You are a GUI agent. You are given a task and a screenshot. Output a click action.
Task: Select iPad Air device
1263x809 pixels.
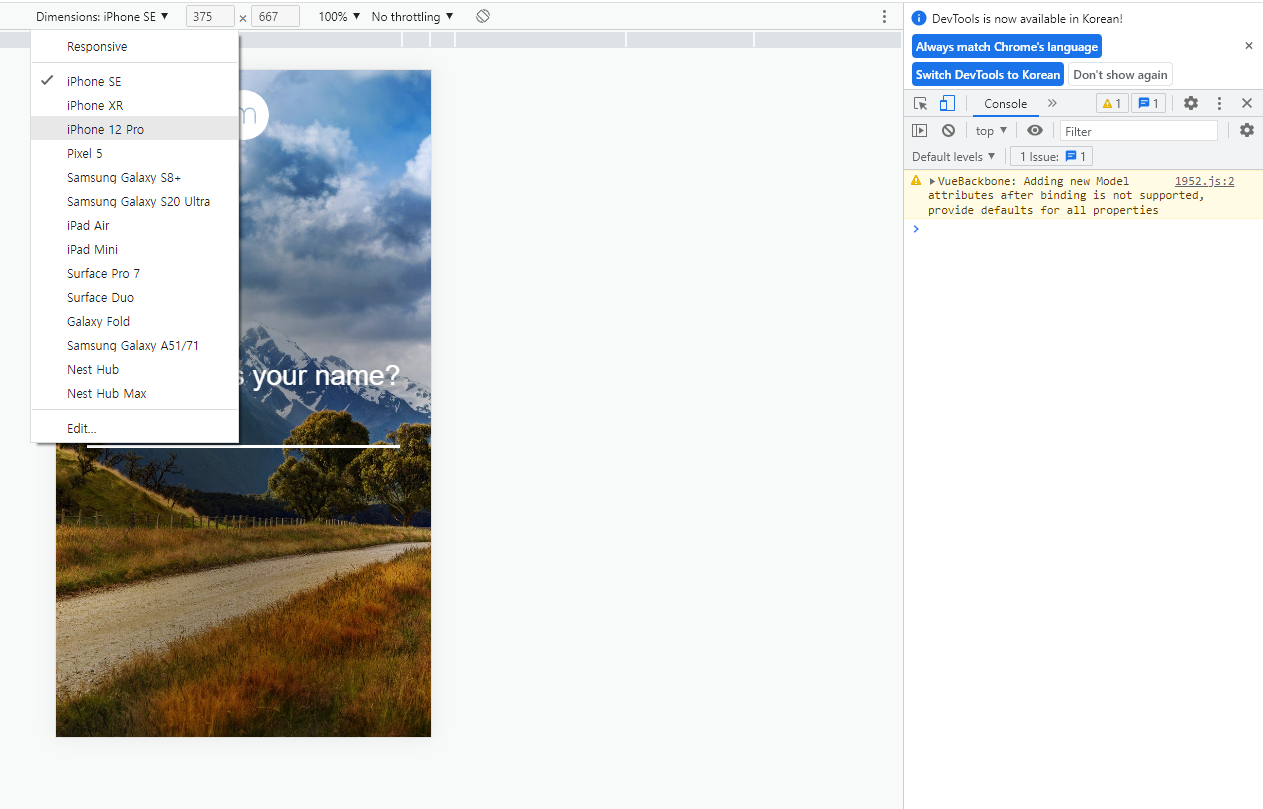coord(135,226)
